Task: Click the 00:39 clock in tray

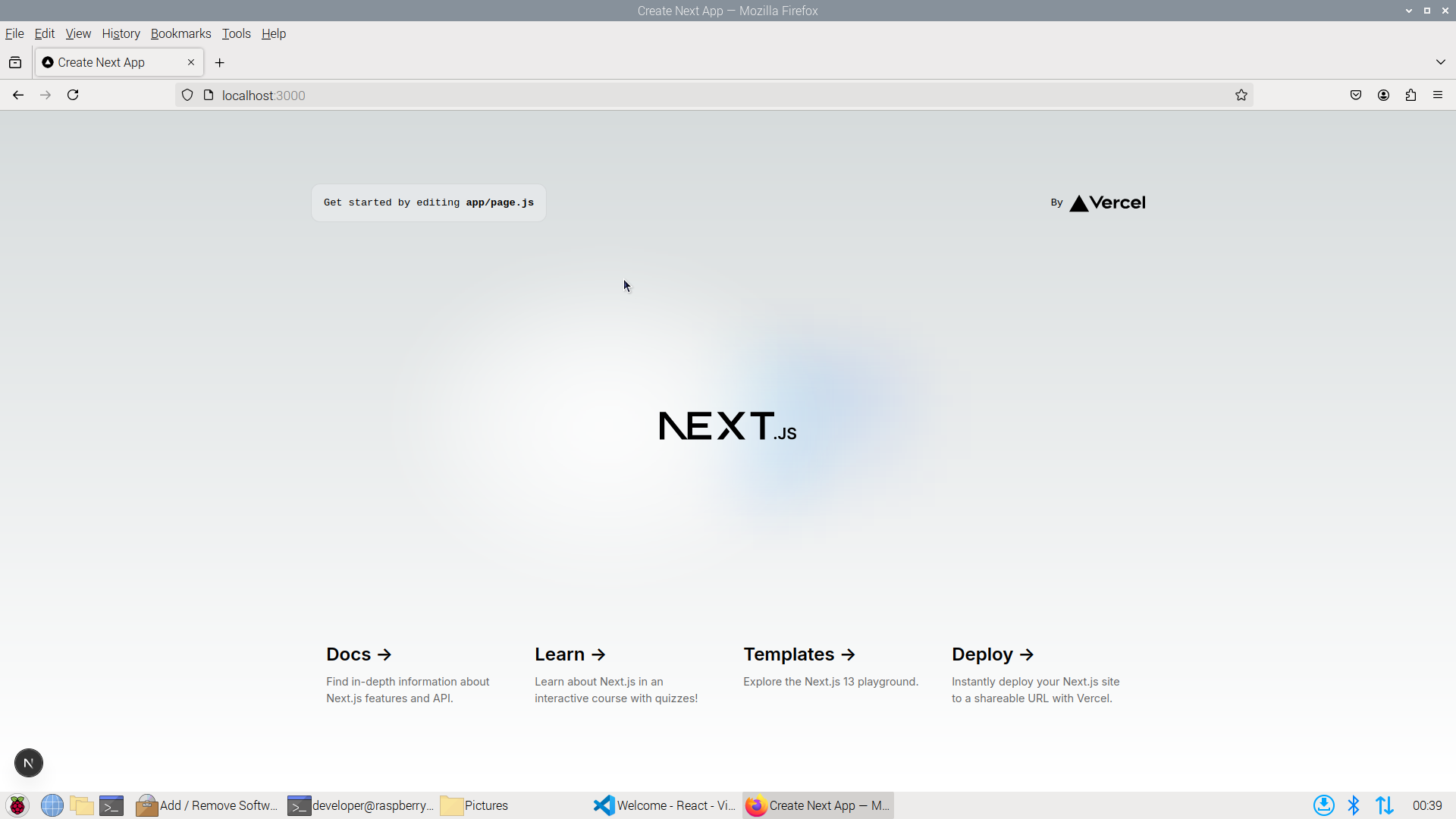Action: (x=1427, y=805)
